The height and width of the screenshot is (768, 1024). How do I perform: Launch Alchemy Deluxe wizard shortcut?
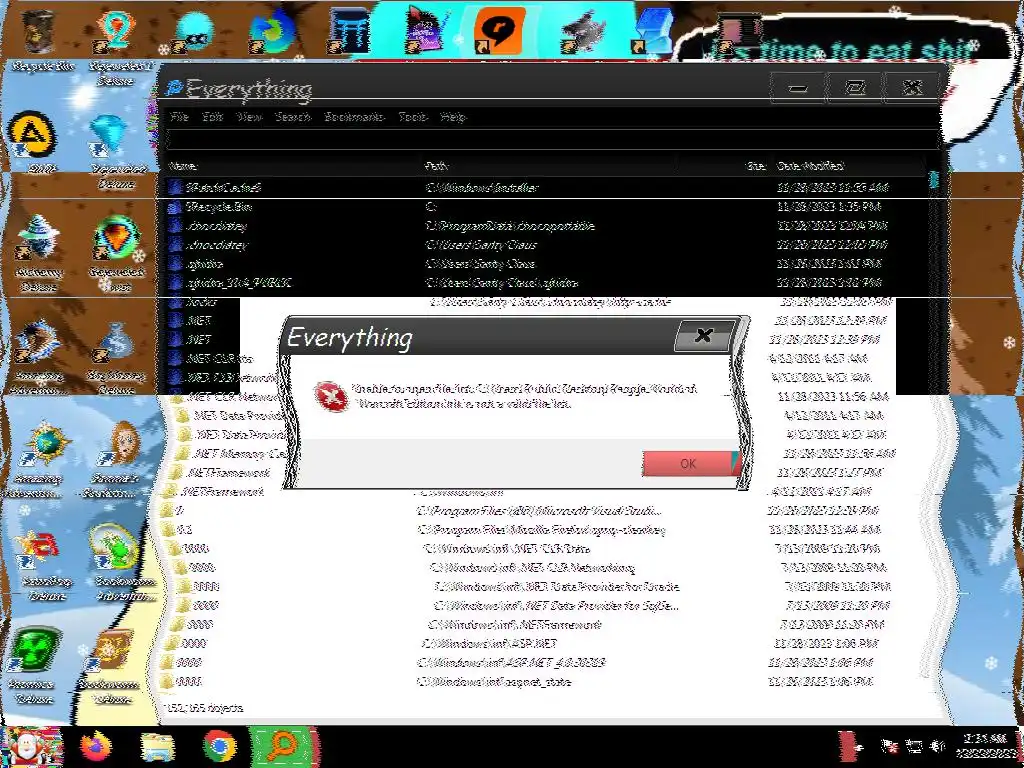point(38,251)
